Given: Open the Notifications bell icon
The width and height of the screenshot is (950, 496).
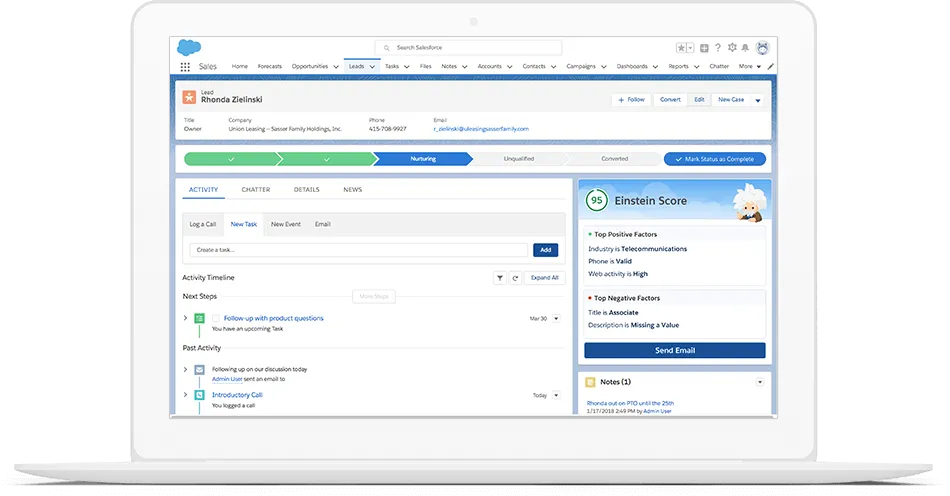Looking at the screenshot, I should (x=745, y=48).
